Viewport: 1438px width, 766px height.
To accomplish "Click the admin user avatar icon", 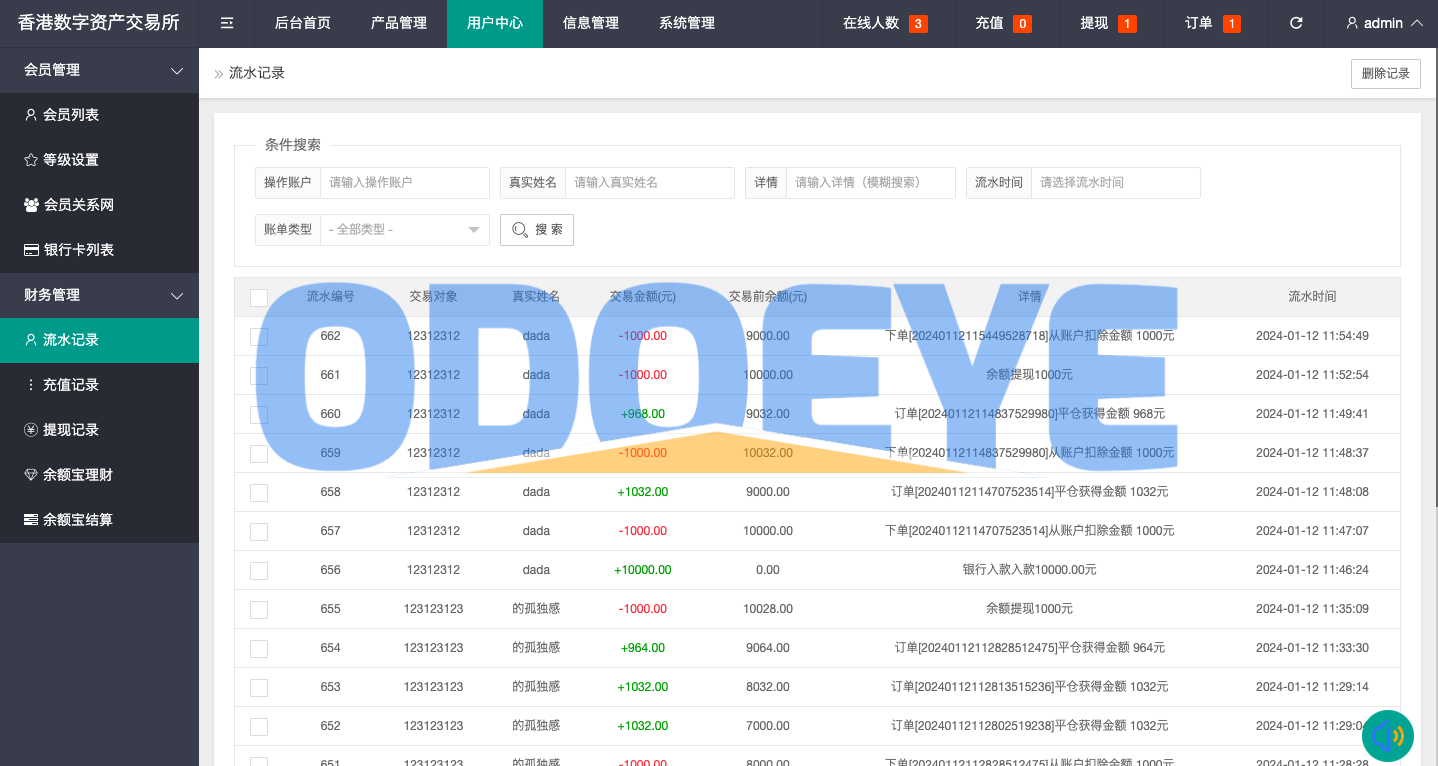I will coord(1352,23).
